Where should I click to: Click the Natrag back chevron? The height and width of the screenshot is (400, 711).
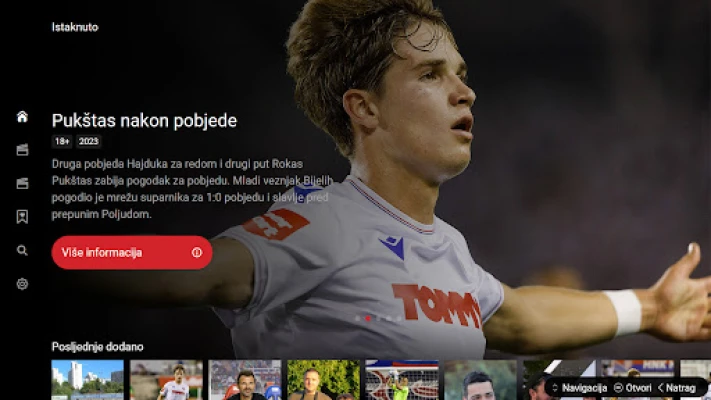[661, 388]
